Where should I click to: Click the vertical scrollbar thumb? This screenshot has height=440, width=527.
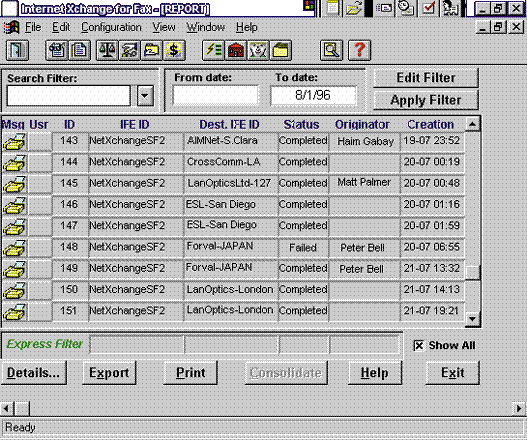pyautogui.click(x=473, y=272)
